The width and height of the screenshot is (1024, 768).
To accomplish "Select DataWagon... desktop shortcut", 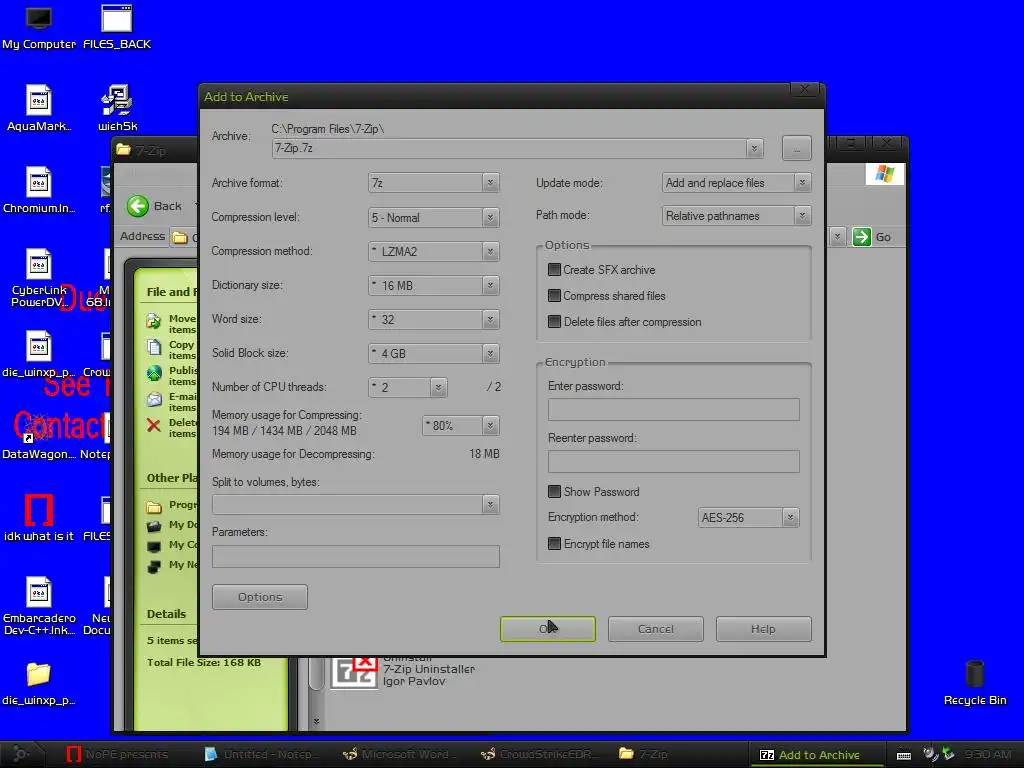I will pos(39,438).
